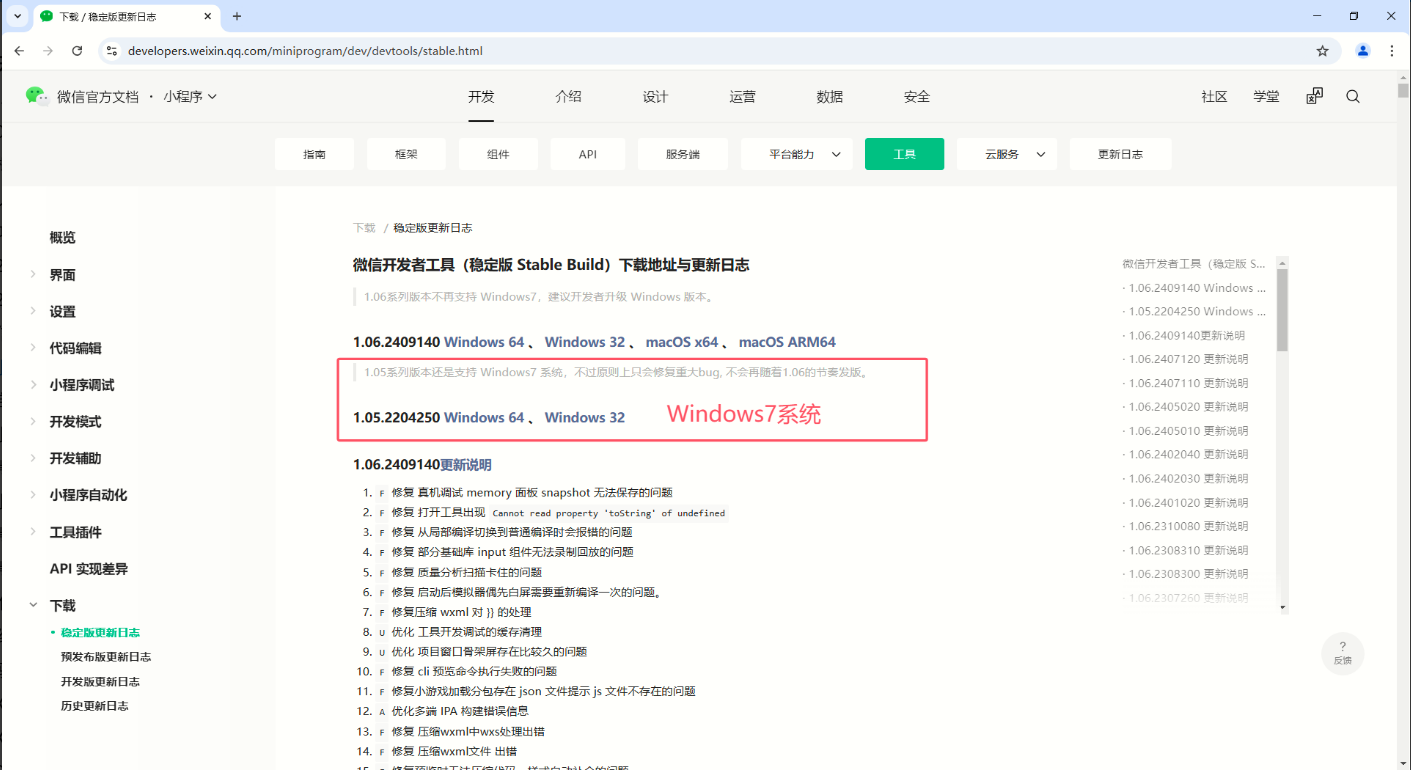The height and width of the screenshot is (770, 1411).
Task: Click the browser reload page icon
Action: [x=77, y=51]
